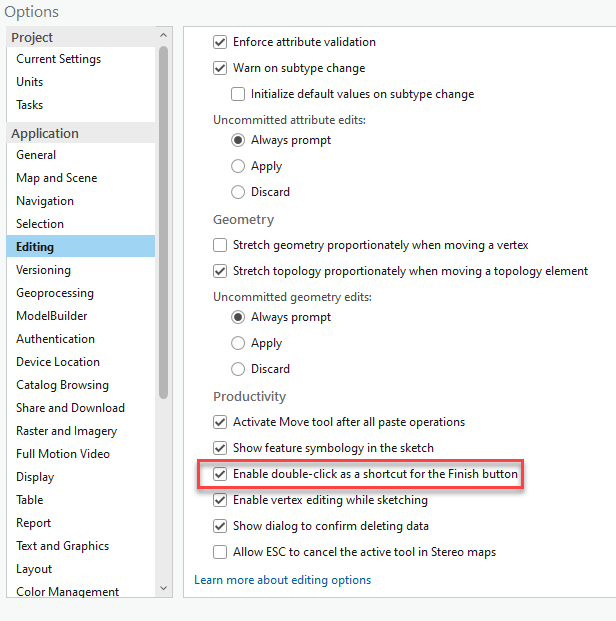Uncheck Enforce attribute validation
Image resolution: width=616 pixels, height=621 pixels.
pos(220,42)
